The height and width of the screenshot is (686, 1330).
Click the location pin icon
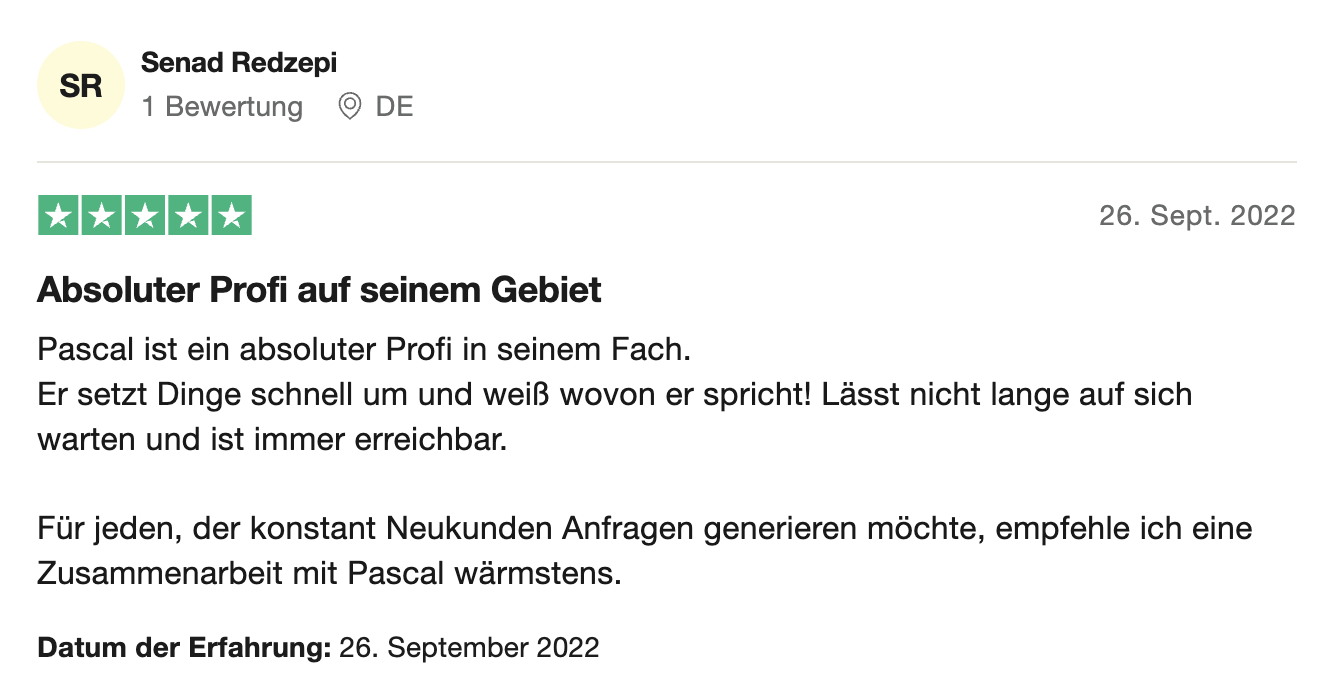pyautogui.click(x=349, y=106)
